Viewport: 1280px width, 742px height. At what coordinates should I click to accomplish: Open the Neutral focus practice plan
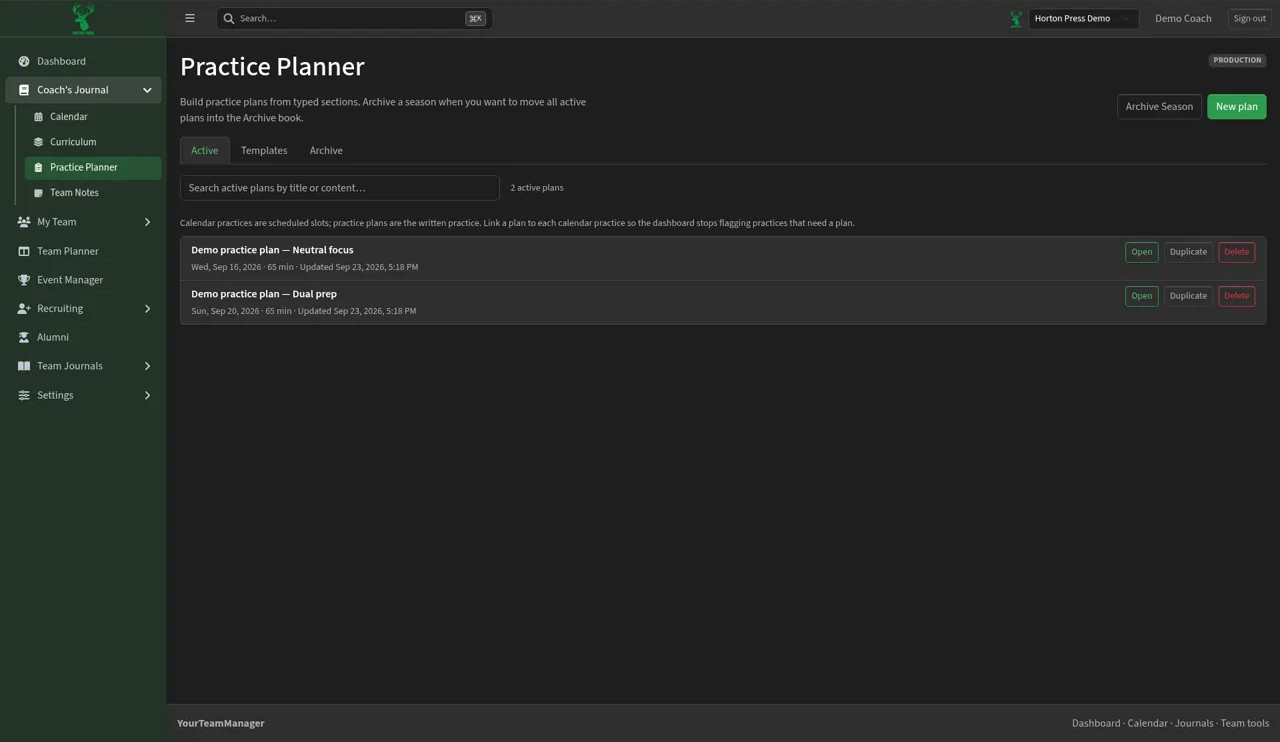tap(1141, 252)
